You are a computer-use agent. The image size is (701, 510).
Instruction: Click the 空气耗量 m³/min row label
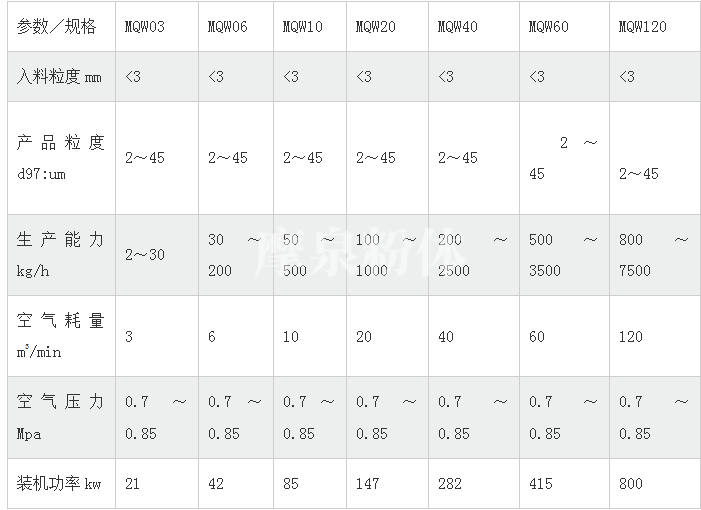point(60,336)
